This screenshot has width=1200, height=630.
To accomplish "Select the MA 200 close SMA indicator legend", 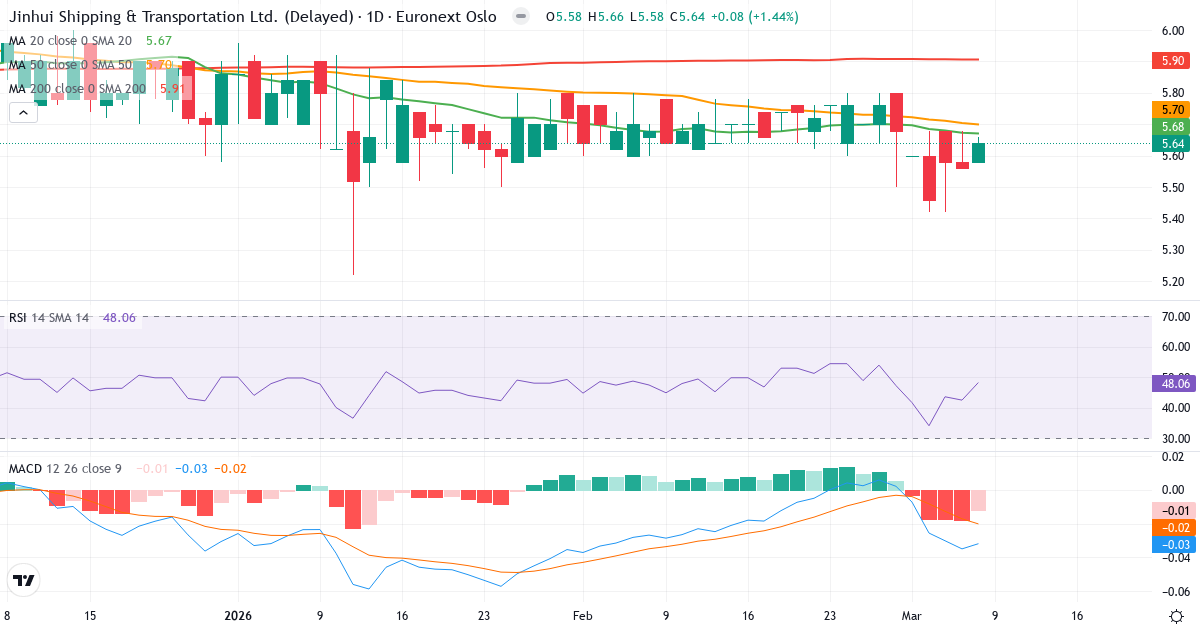I will (x=77, y=88).
